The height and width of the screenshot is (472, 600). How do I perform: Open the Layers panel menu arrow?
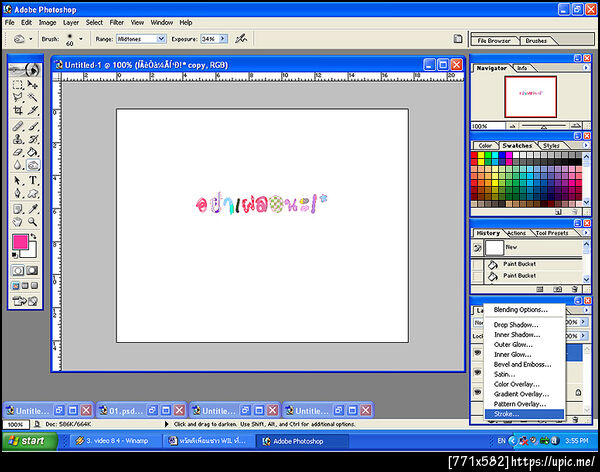[x=585, y=310]
